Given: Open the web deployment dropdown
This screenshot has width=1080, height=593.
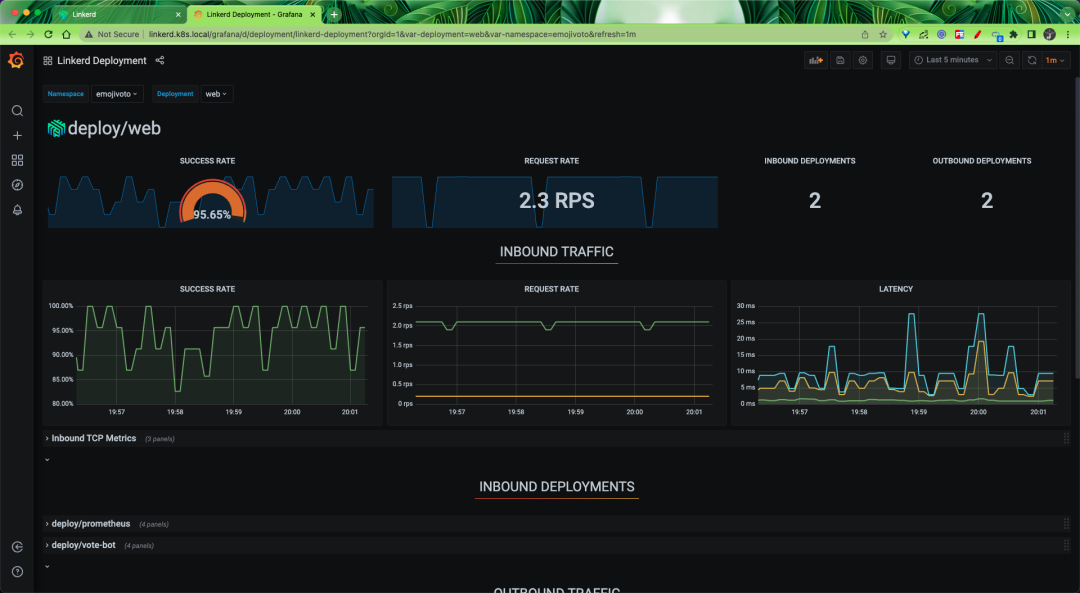Looking at the screenshot, I should (x=216, y=94).
